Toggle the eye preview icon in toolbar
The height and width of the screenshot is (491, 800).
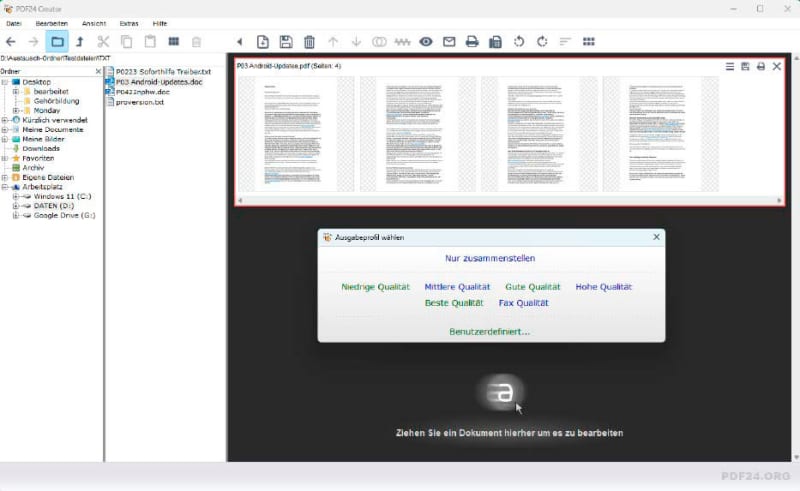pos(426,42)
